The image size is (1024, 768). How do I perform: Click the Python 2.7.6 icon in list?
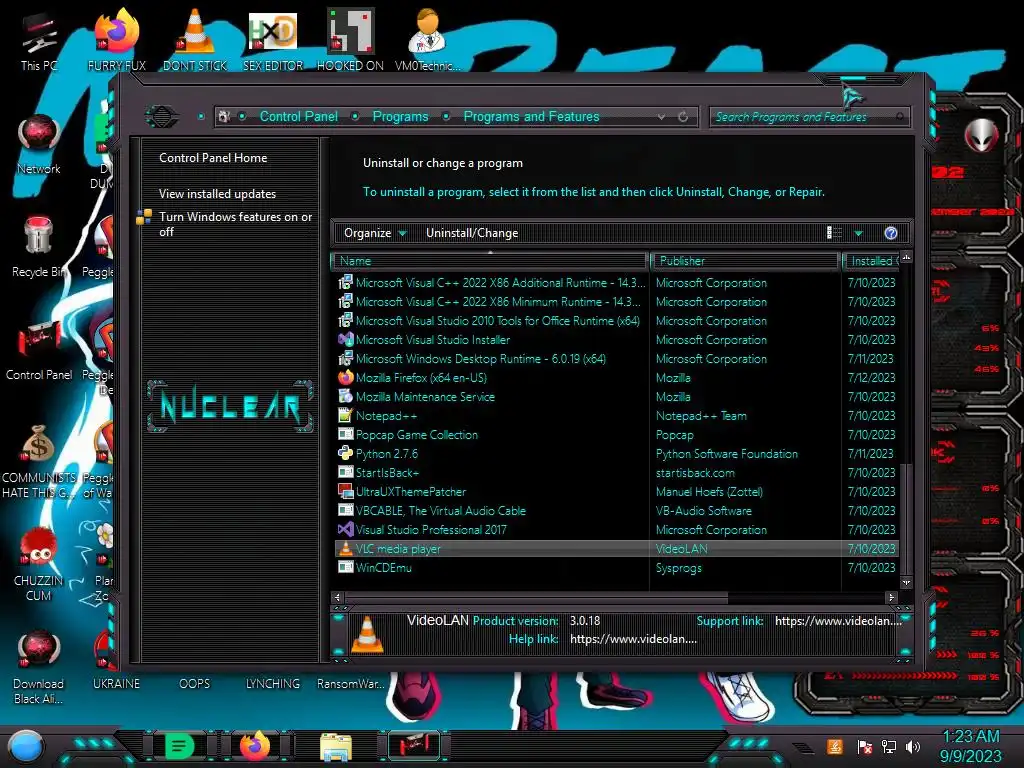point(345,453)
